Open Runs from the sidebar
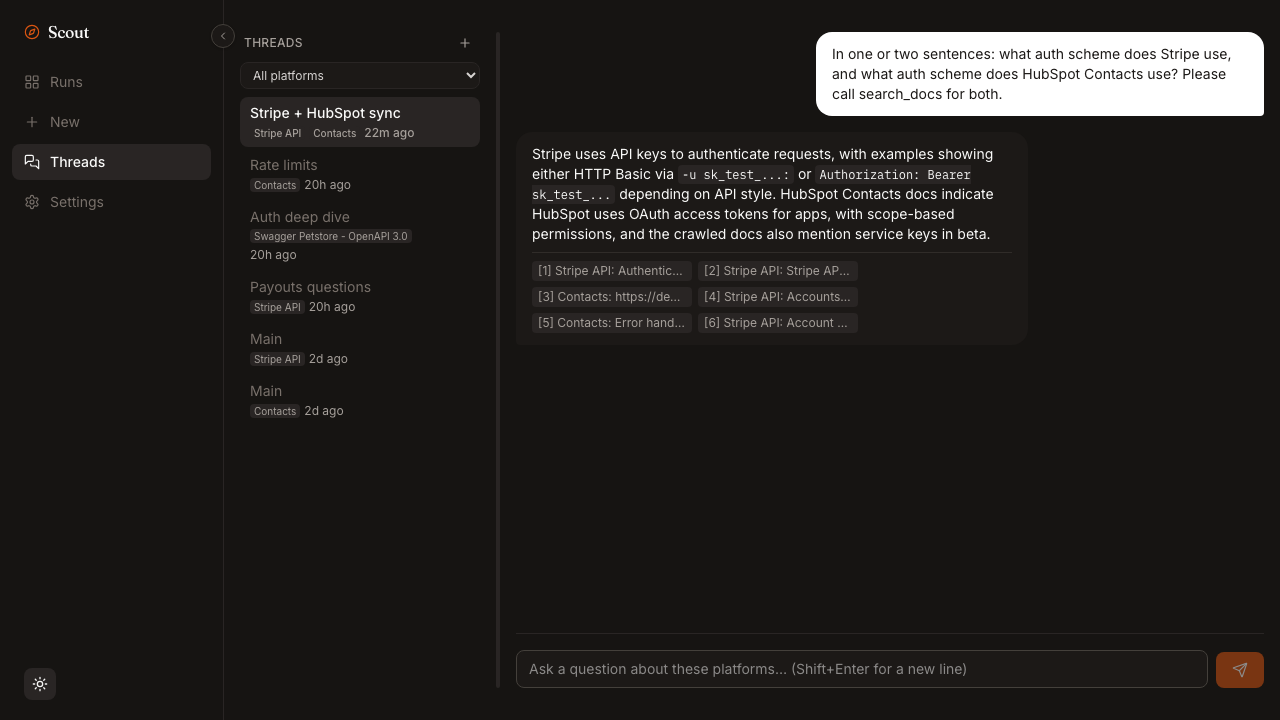 point(111,82)
